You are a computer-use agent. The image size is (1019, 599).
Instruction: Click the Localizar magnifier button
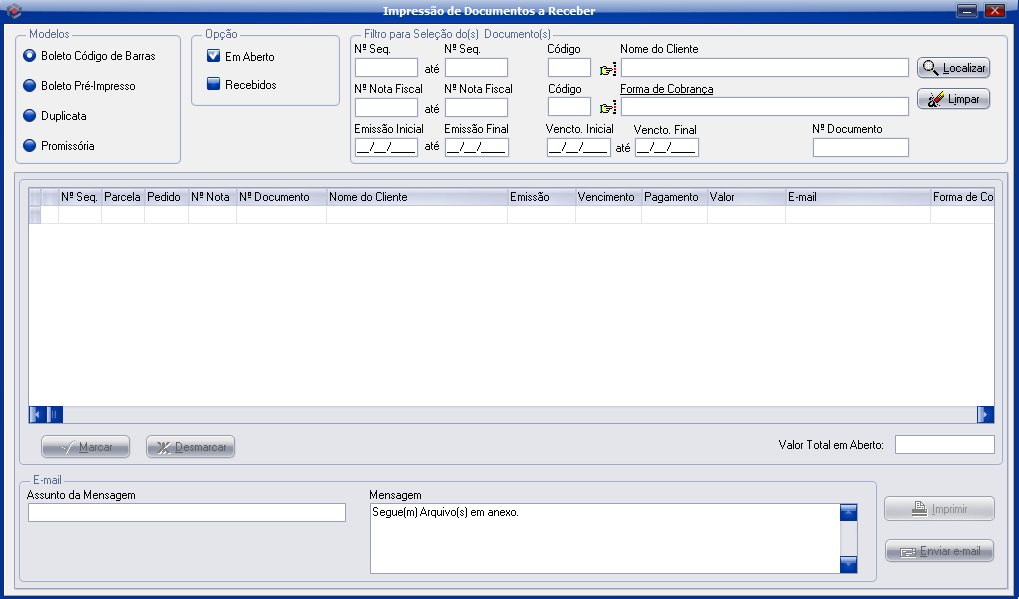(x=953, y=68)
